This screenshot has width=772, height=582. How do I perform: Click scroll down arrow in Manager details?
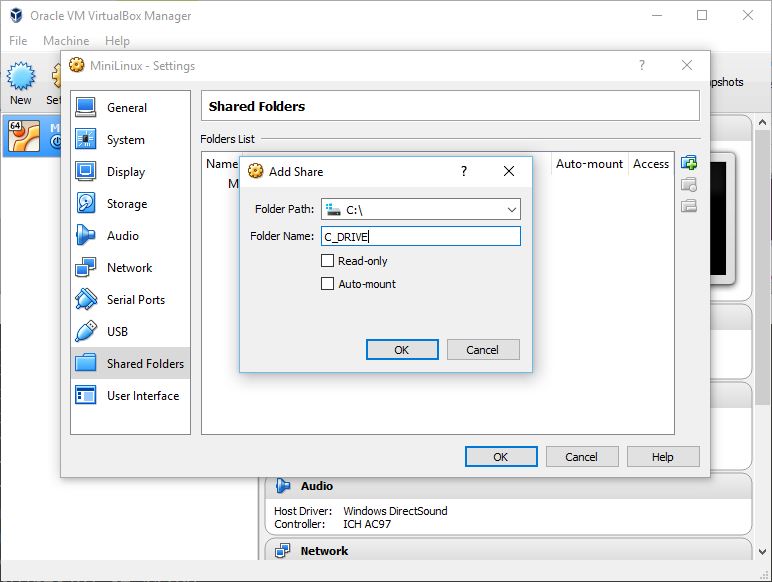click(762, 552)
